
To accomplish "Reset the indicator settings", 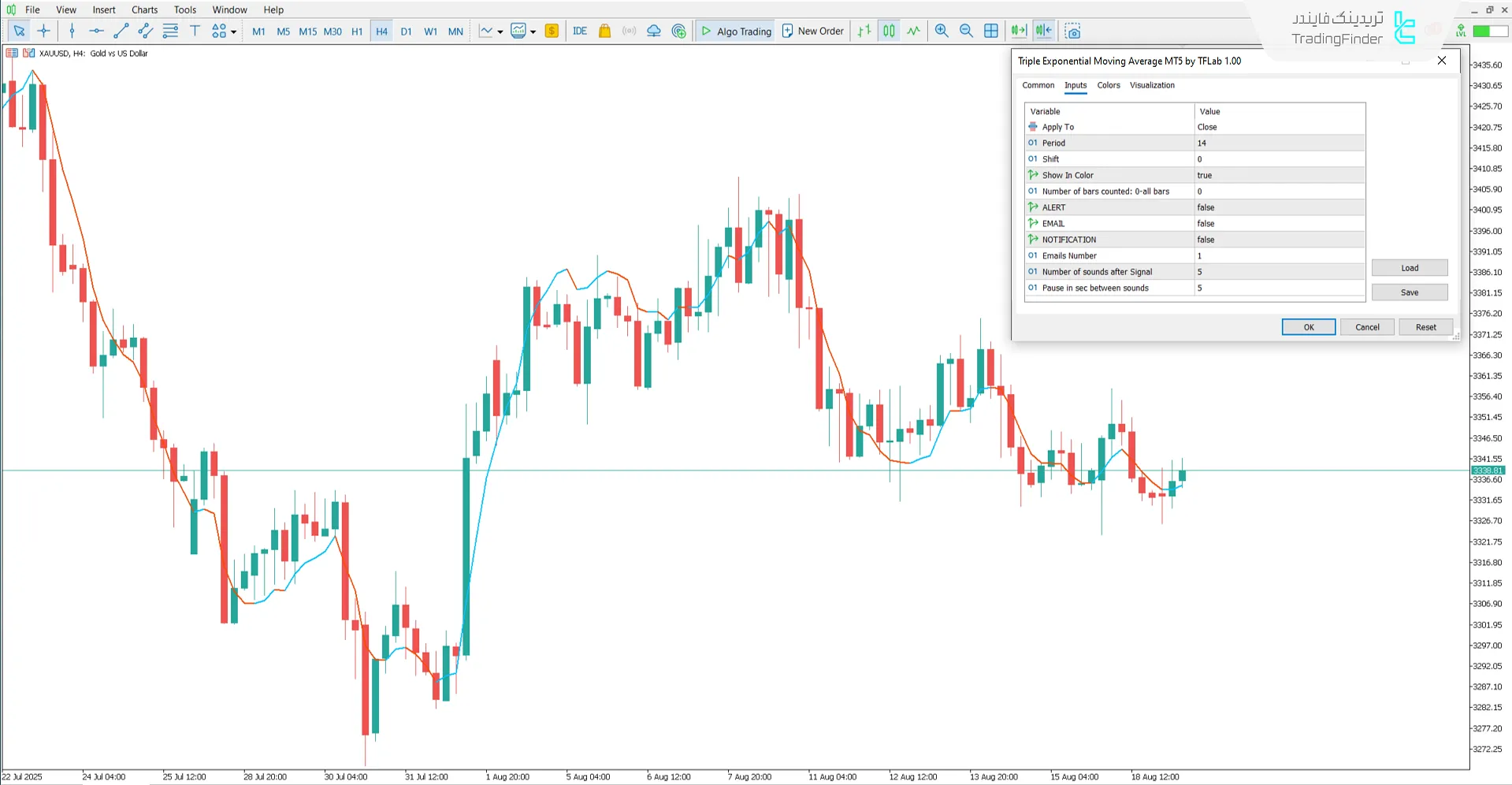I will 1425,326.
